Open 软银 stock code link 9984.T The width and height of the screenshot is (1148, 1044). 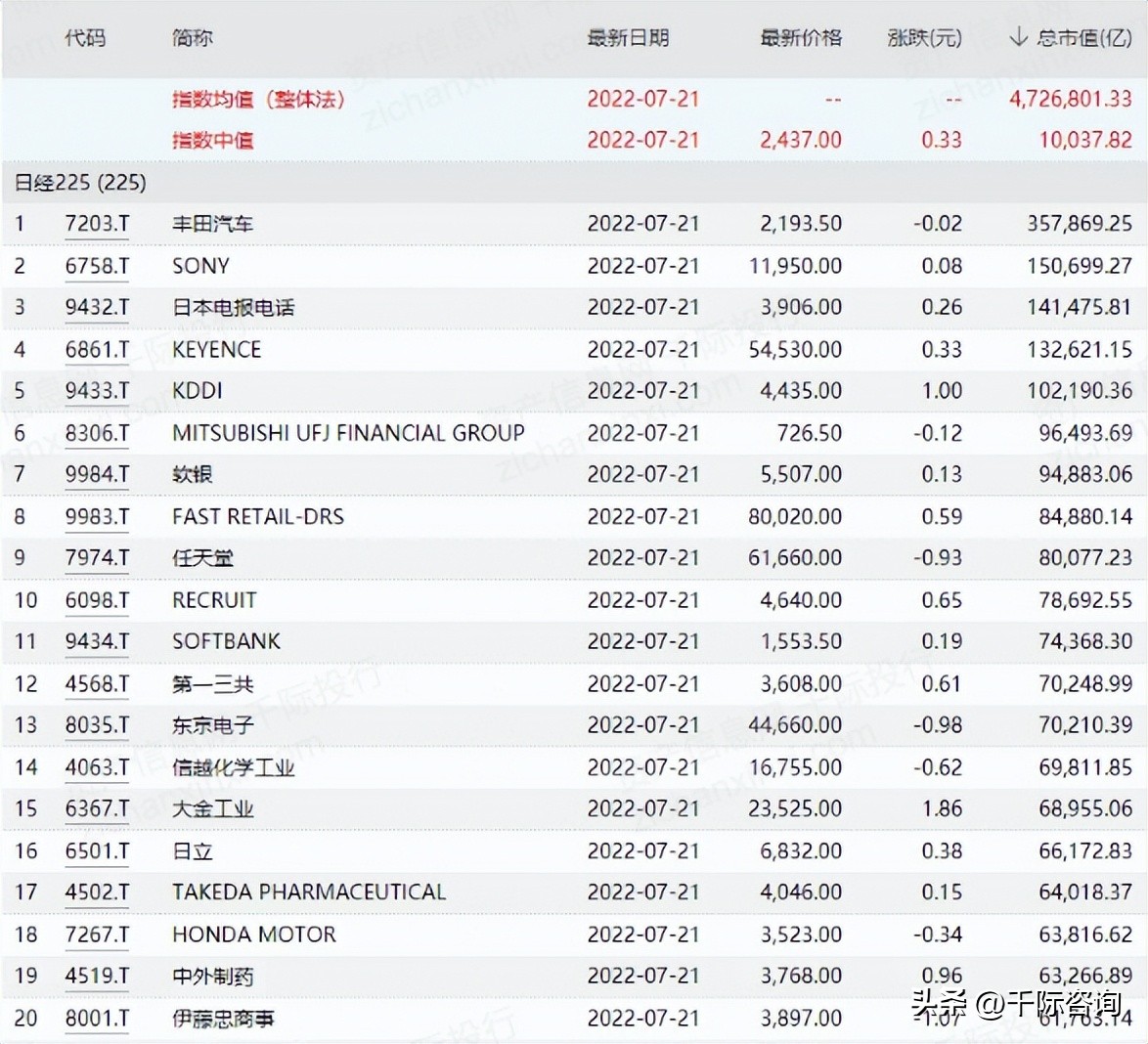(96, 474)
